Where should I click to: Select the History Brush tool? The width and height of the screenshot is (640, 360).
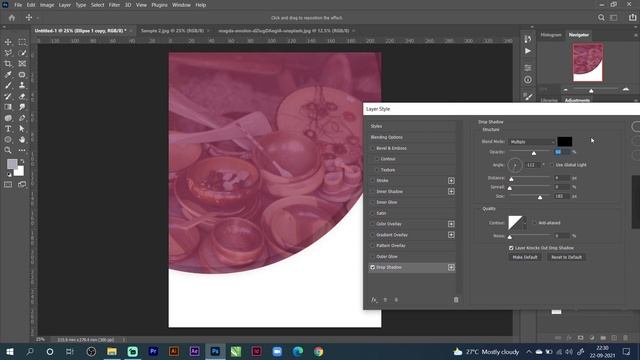tap(8, 96)
